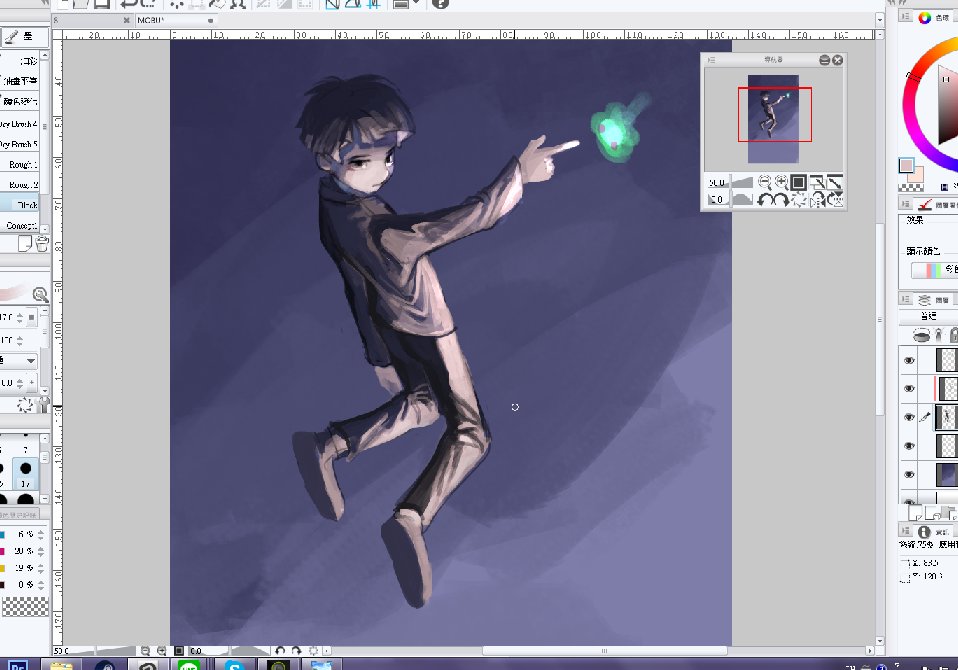Adjust the cyan 6% stepper arrows
This screenshot has width=958, height=670.
41,534
